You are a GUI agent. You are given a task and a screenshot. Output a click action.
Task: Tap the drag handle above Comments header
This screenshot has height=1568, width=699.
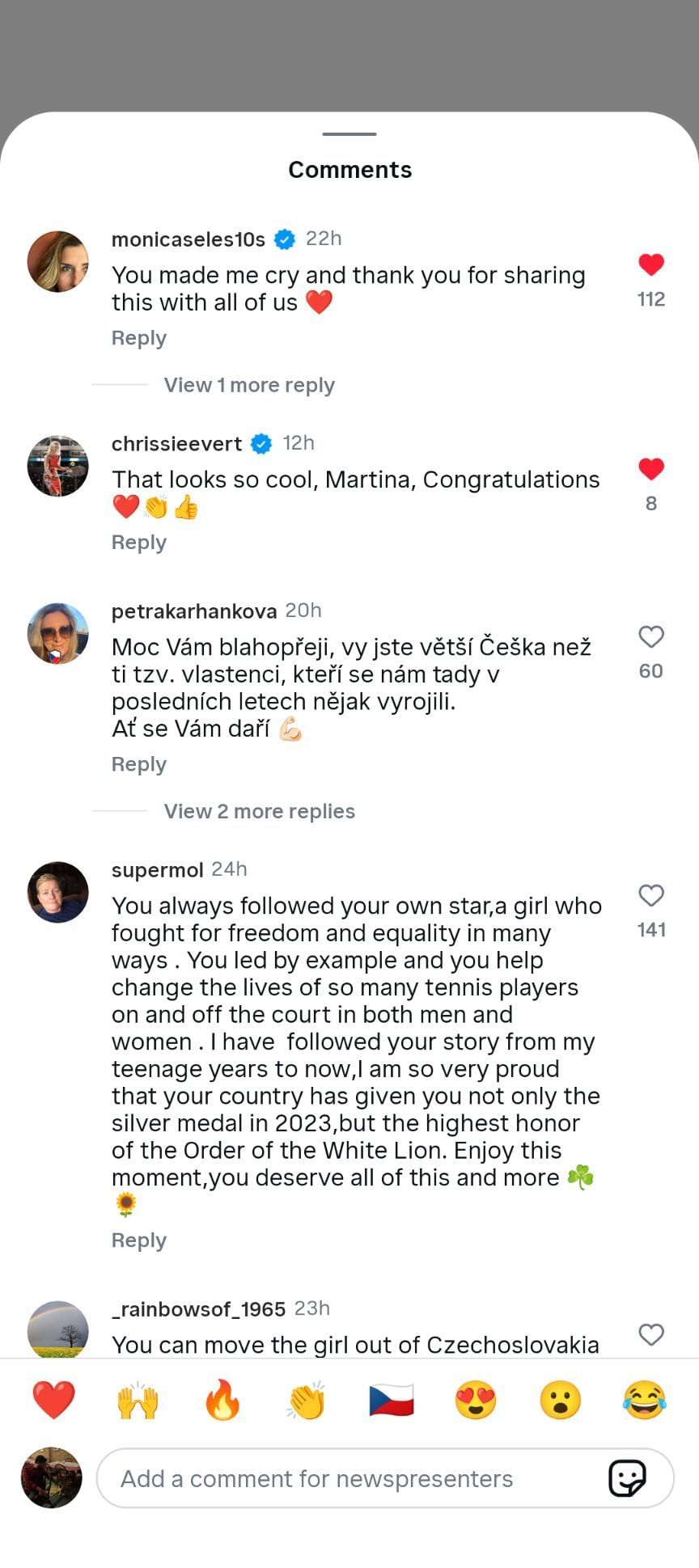(x=349, y=135)
